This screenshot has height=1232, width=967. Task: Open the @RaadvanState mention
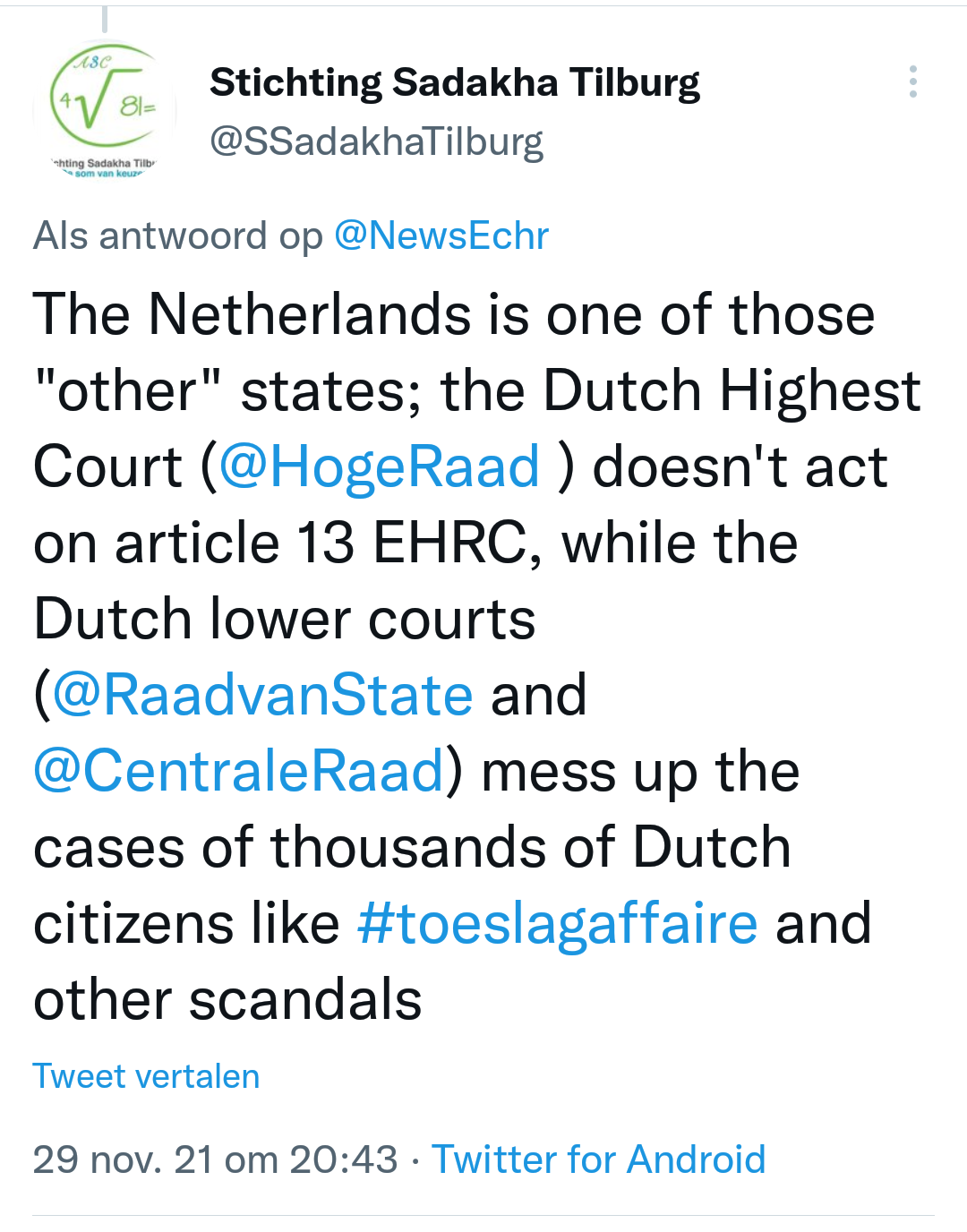pos(262,696)
